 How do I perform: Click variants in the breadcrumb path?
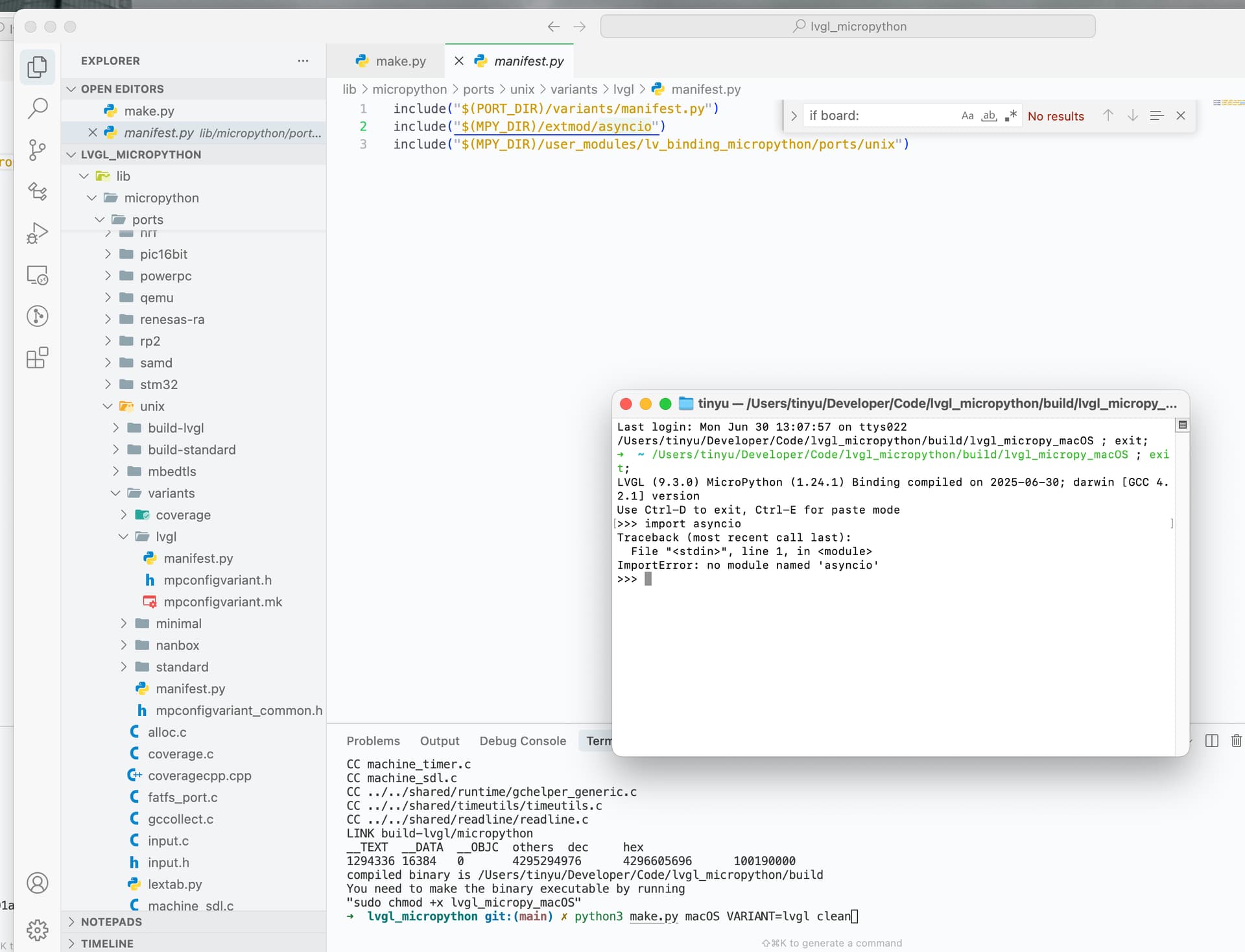pyautogui.click(x=574, y=89)
